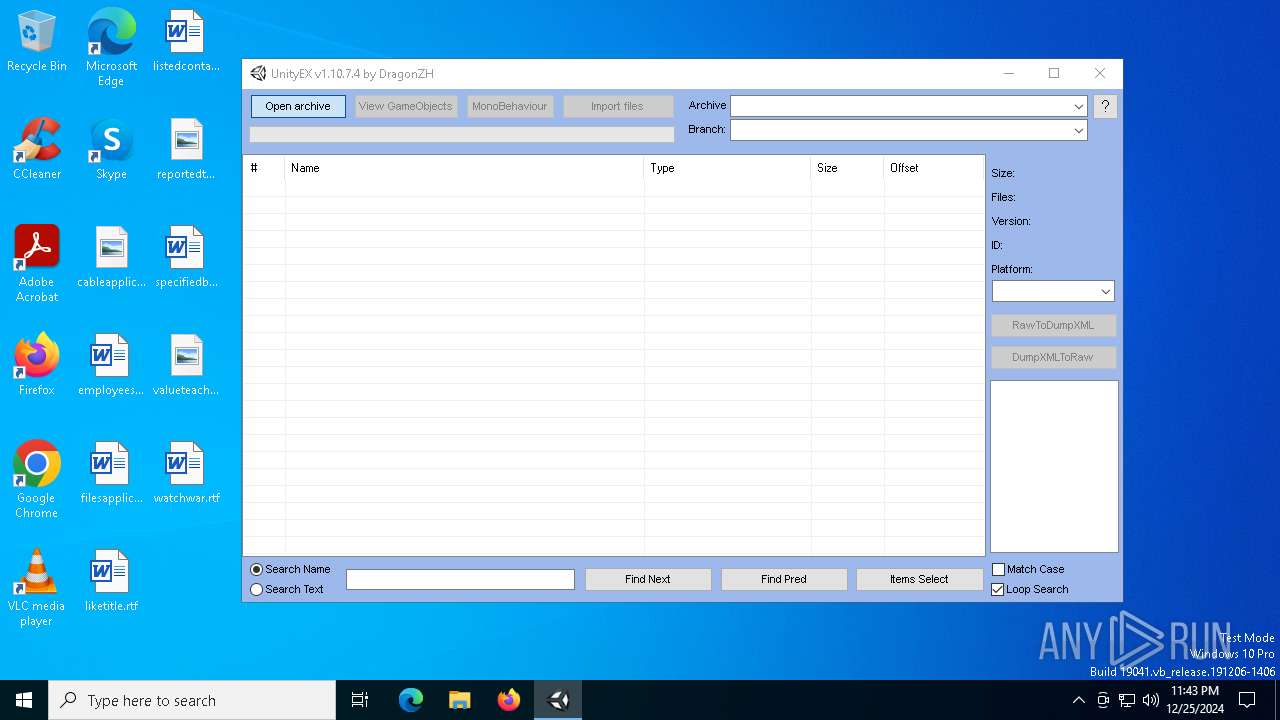
Task: Click the empty preview box
Action: pyautogui.click(x=1054, y=466)
